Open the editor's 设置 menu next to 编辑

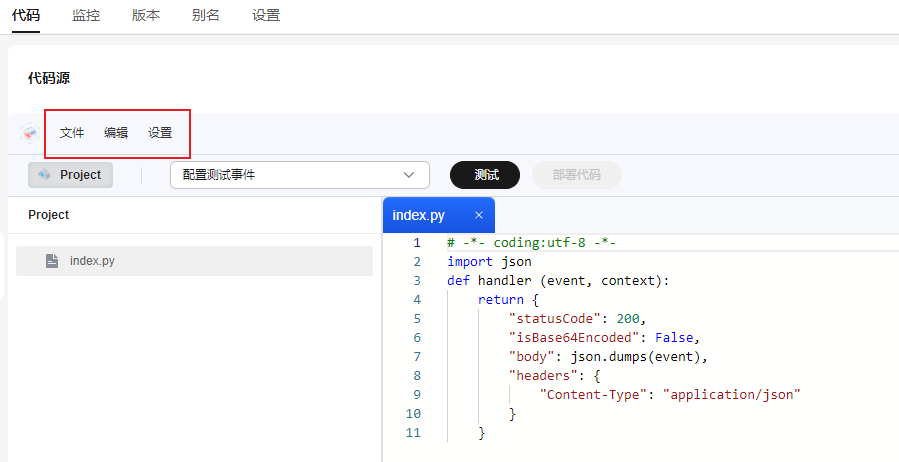click(x=160, y=133)
